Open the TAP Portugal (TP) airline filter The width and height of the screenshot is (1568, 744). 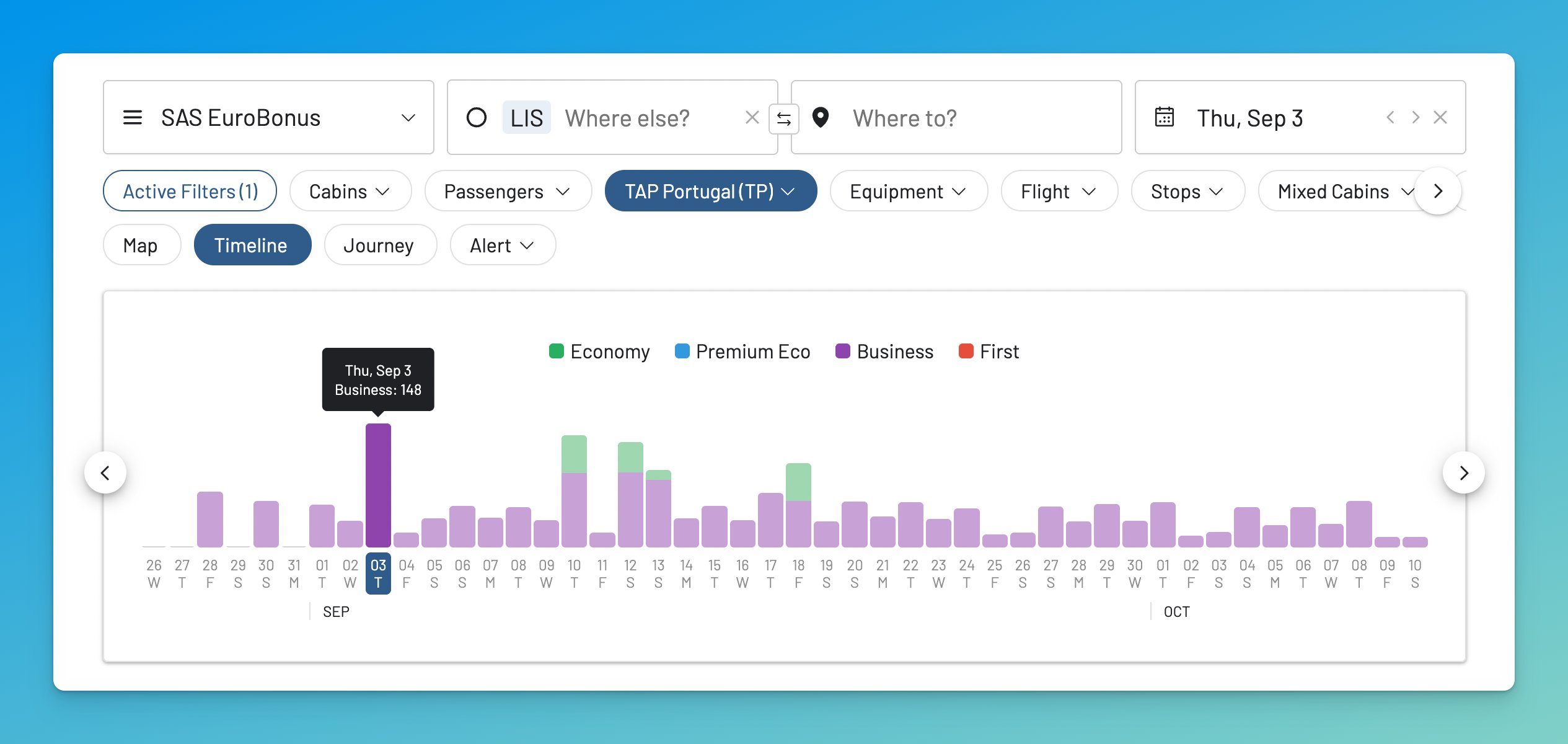pyautogui.click(x=710, y=192)
